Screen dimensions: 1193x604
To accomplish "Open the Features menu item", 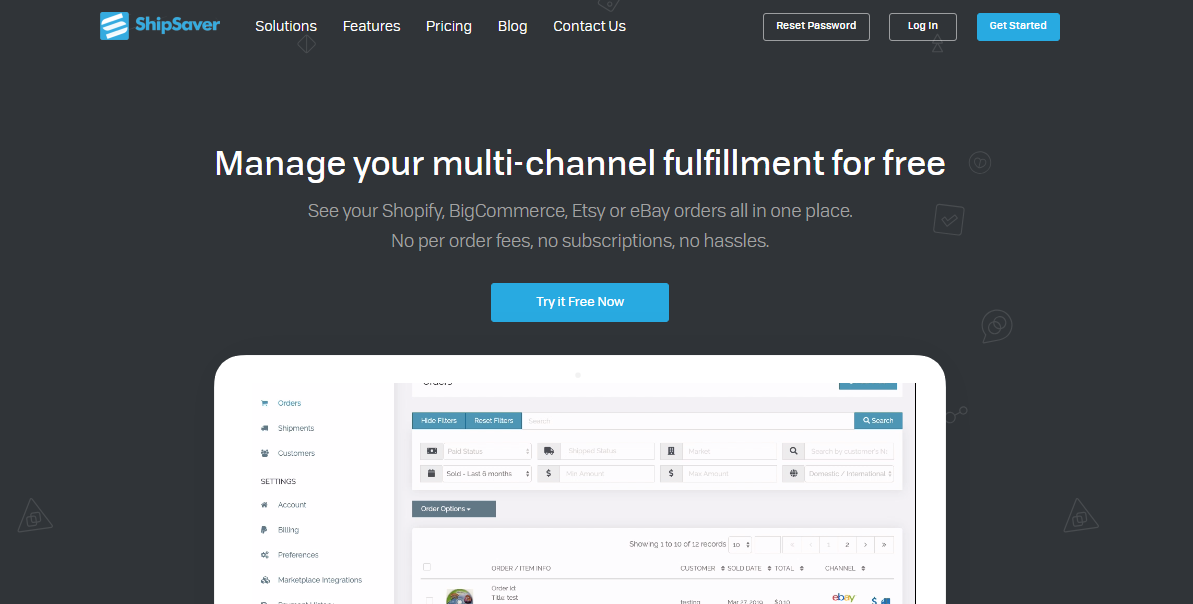I will pos(371,26).
